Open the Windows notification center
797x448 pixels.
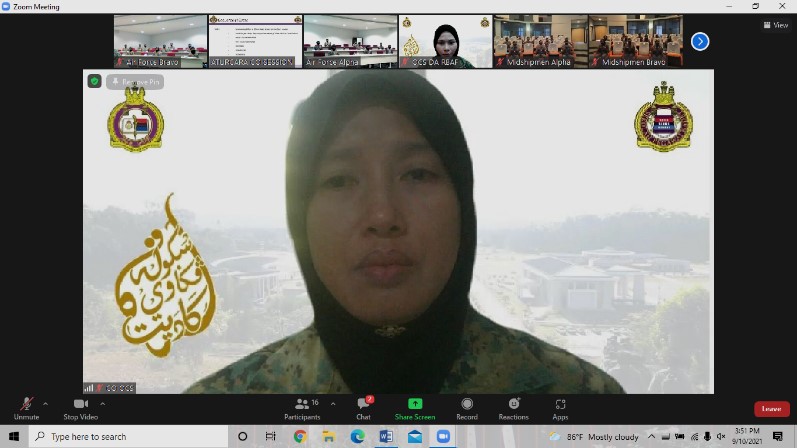[777, 436]
